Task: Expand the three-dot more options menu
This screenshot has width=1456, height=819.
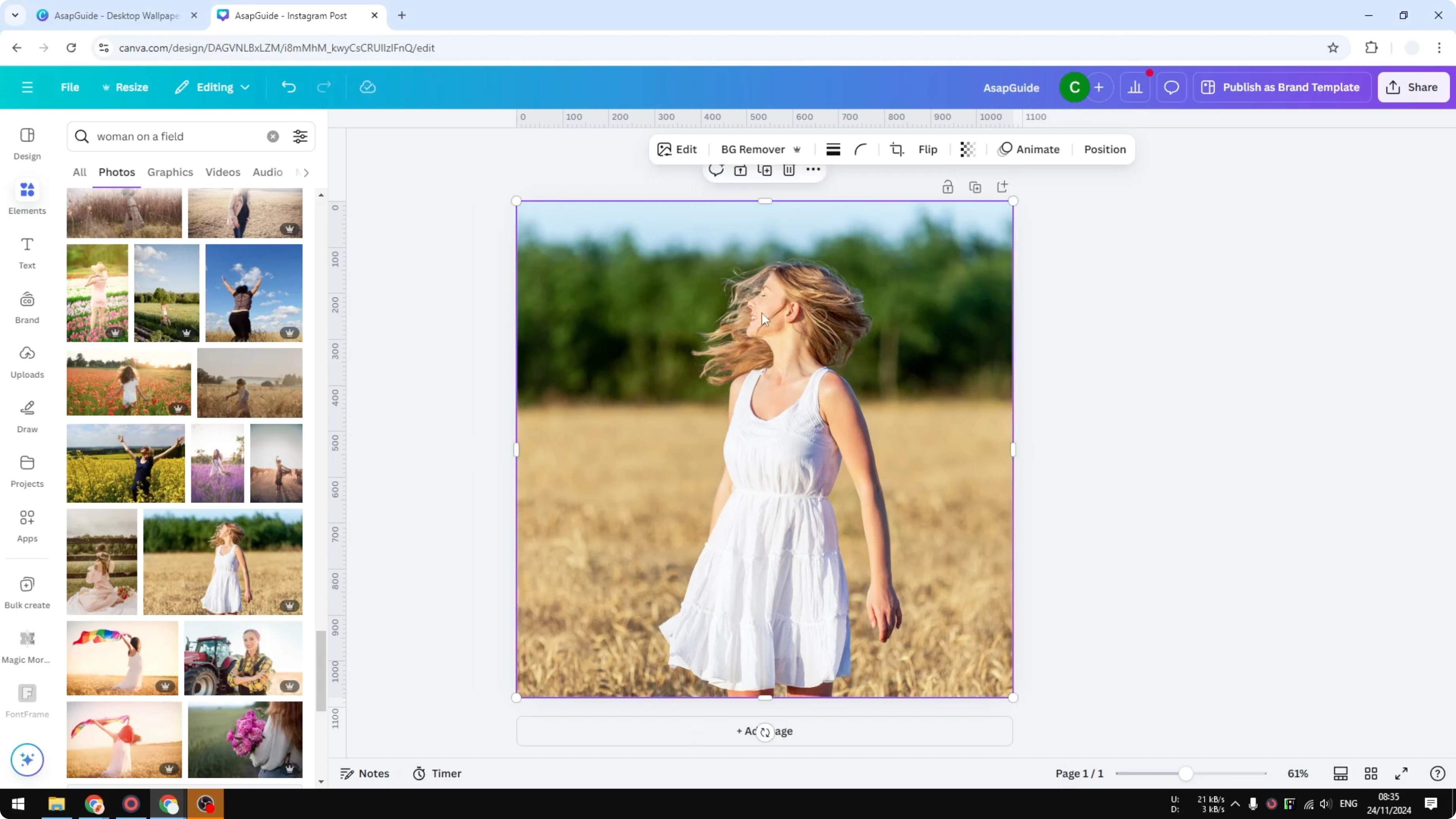Action: point(813,170)
